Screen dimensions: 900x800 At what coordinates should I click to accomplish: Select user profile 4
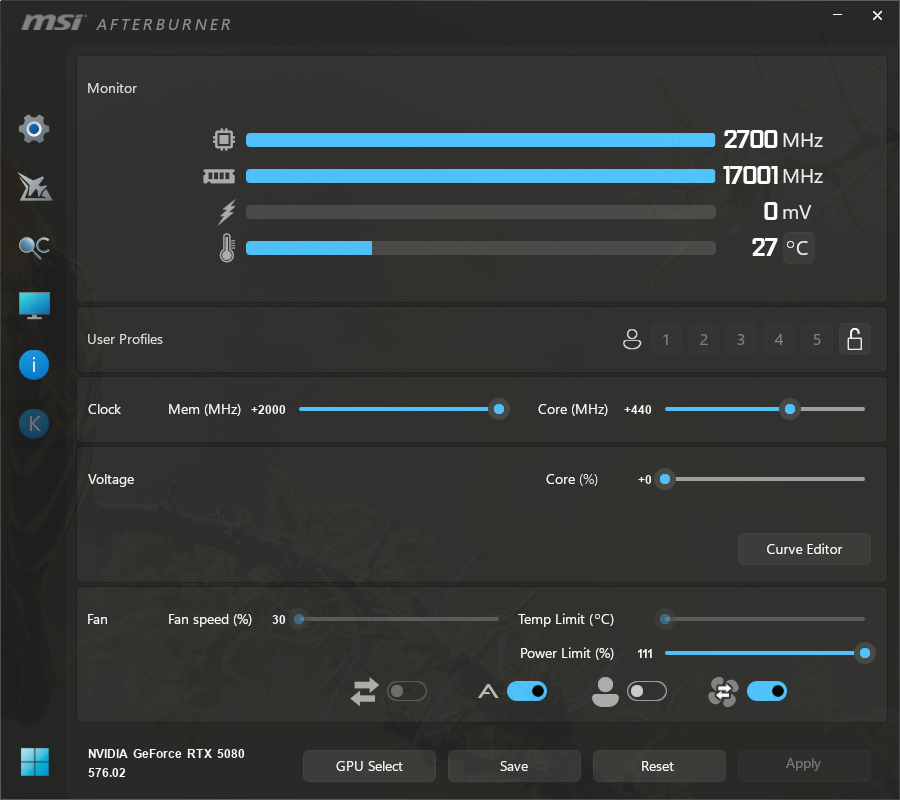click(x=779, y=339)
